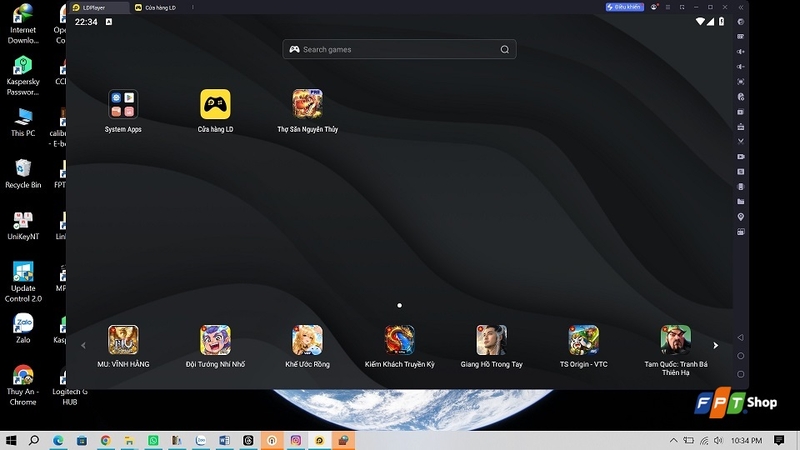This screenshot has height=450, width=800.
Task: Click the Android home circle button
Action: tap(740, 356)
